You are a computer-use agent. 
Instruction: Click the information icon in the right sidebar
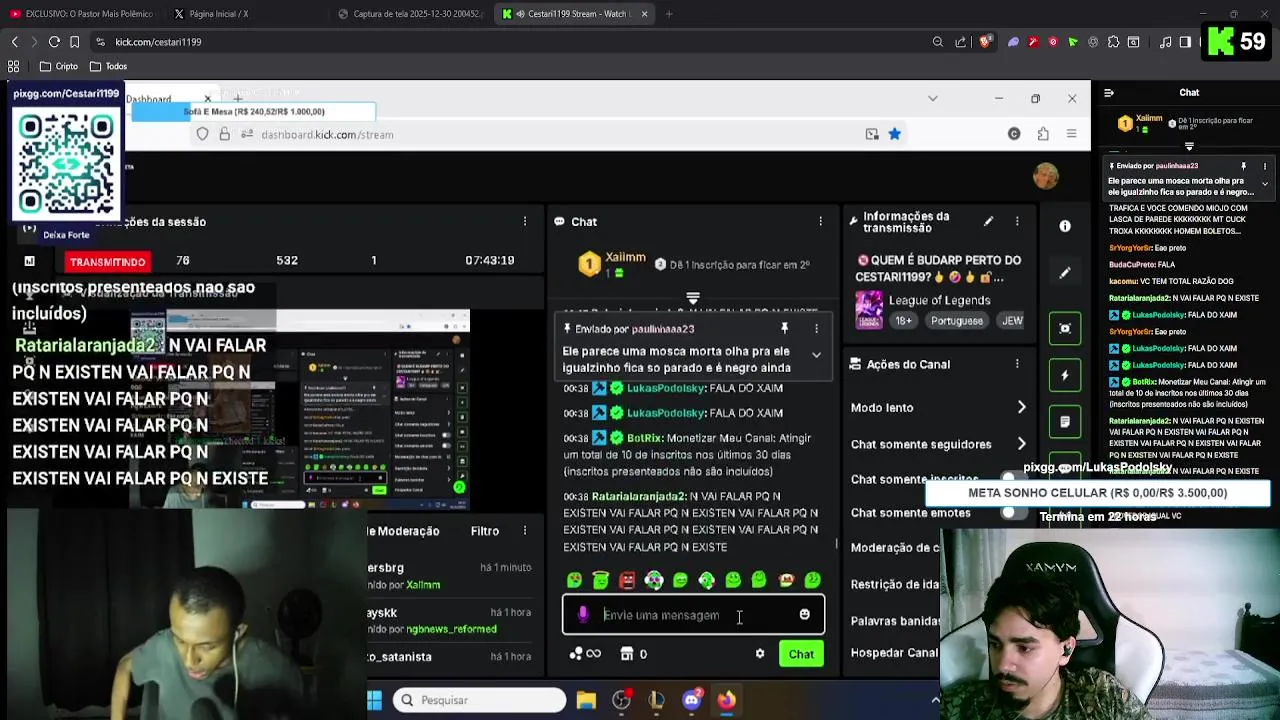[x=1065, y=226]
